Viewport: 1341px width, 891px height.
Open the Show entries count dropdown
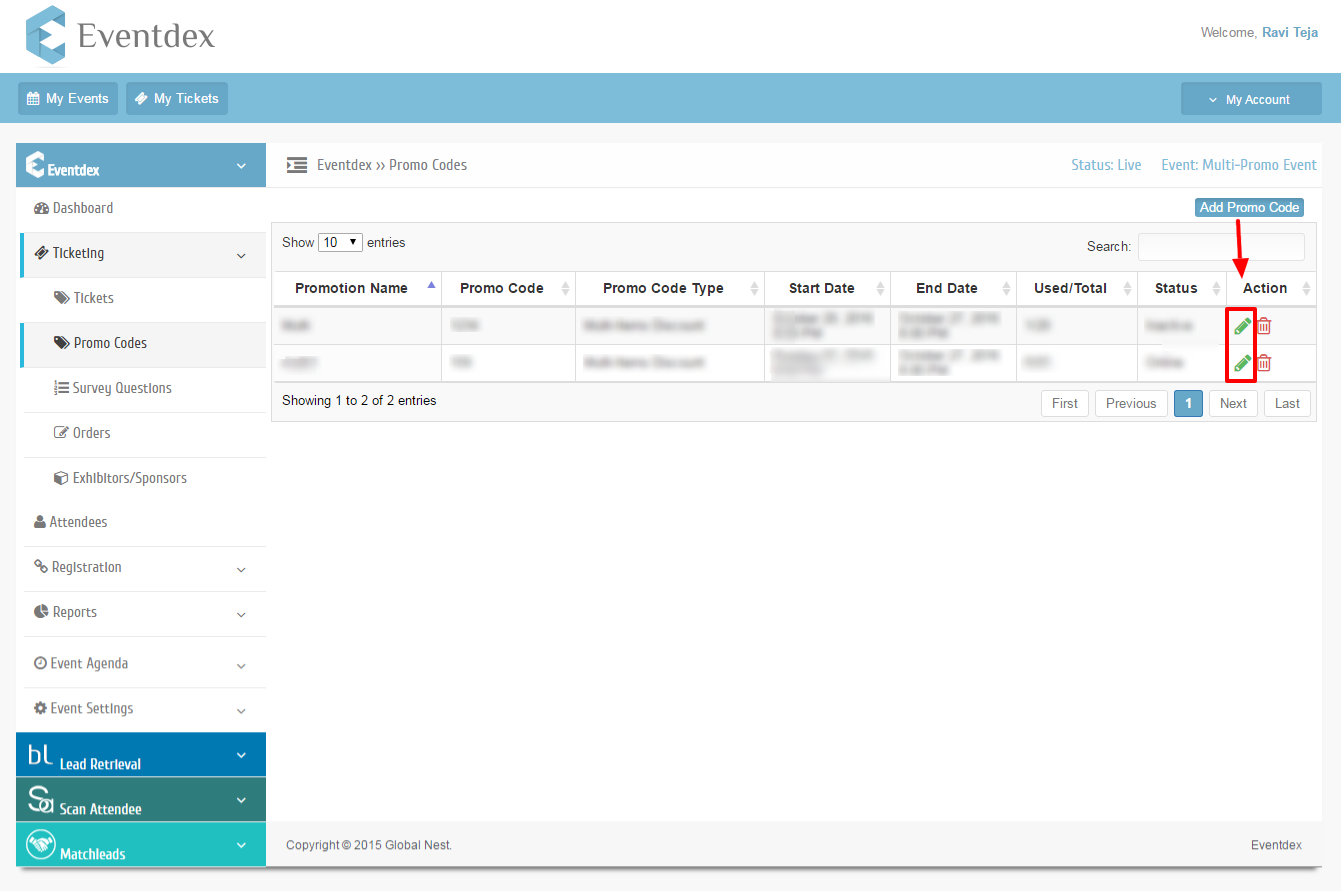tap(340, 243)
